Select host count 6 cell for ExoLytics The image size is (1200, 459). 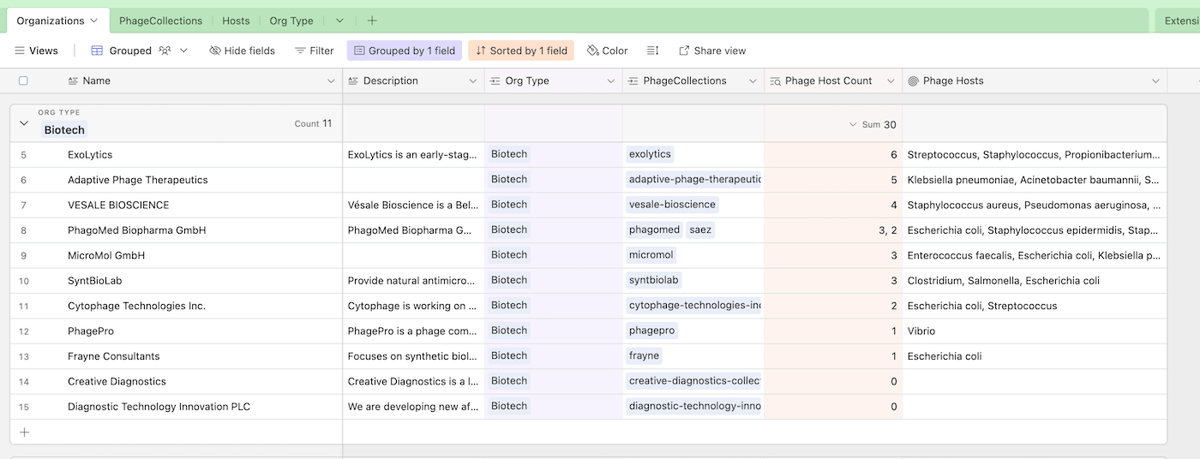pyautogui.click(x=833, y=155)
